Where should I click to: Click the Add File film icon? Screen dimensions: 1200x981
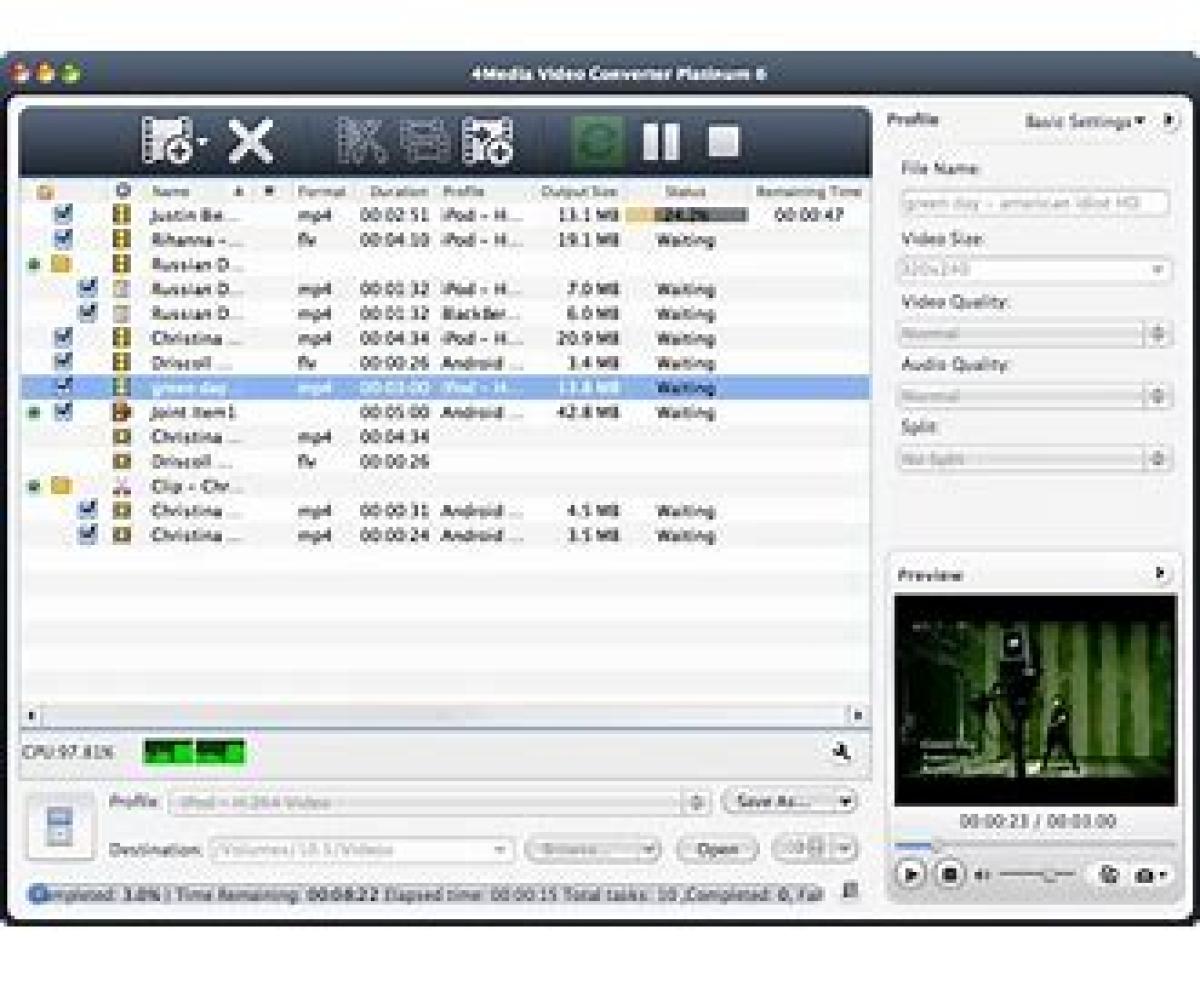tap(167, 141)
